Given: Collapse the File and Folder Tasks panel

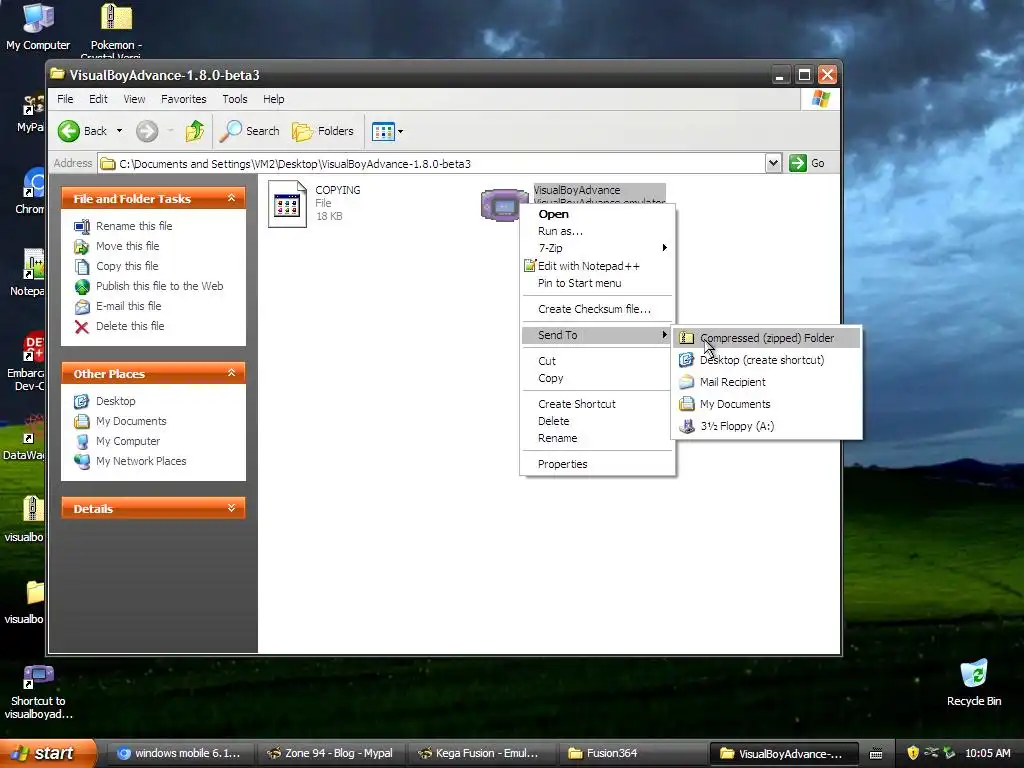Looking at the screenshot, I should pos(231,198).
